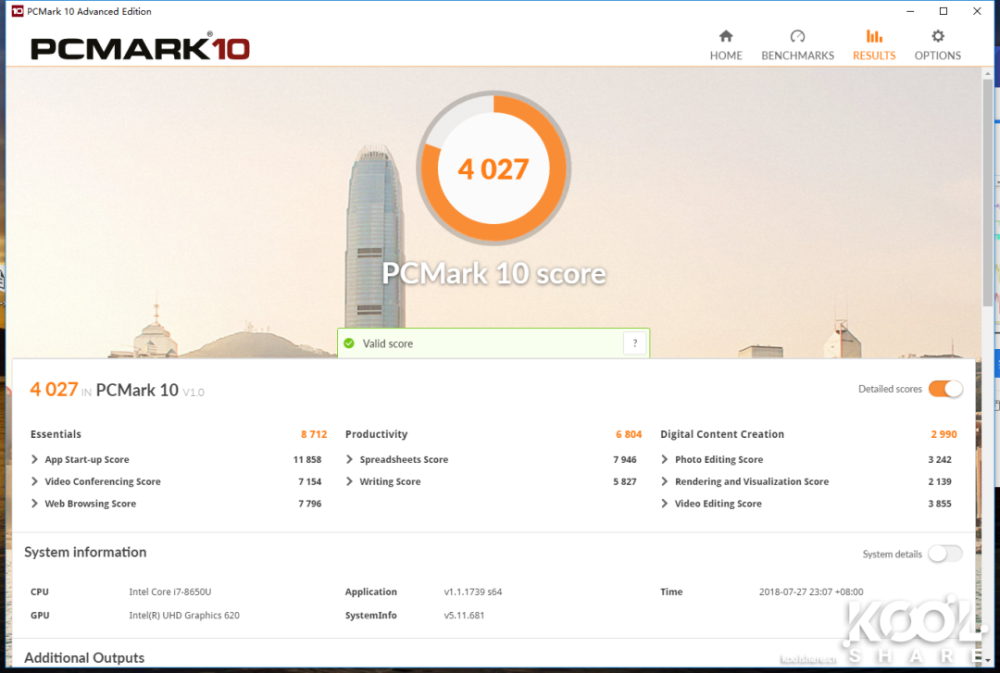Switch to the Results tab
Image resolution: width=1000 pixels, height=673 pixels.
coord(874,45)
